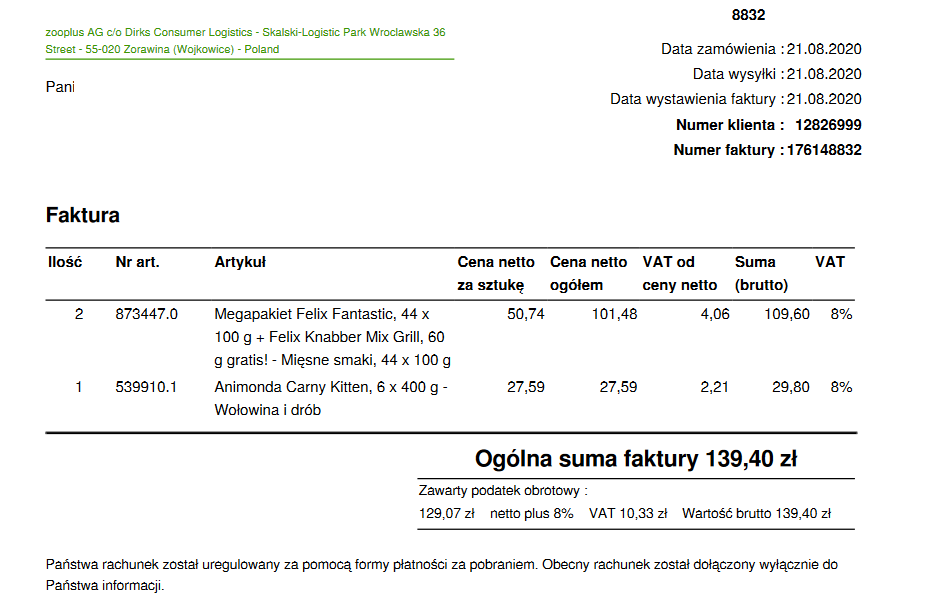Select the 'Pani' salutation text

(x=60, y=87)
